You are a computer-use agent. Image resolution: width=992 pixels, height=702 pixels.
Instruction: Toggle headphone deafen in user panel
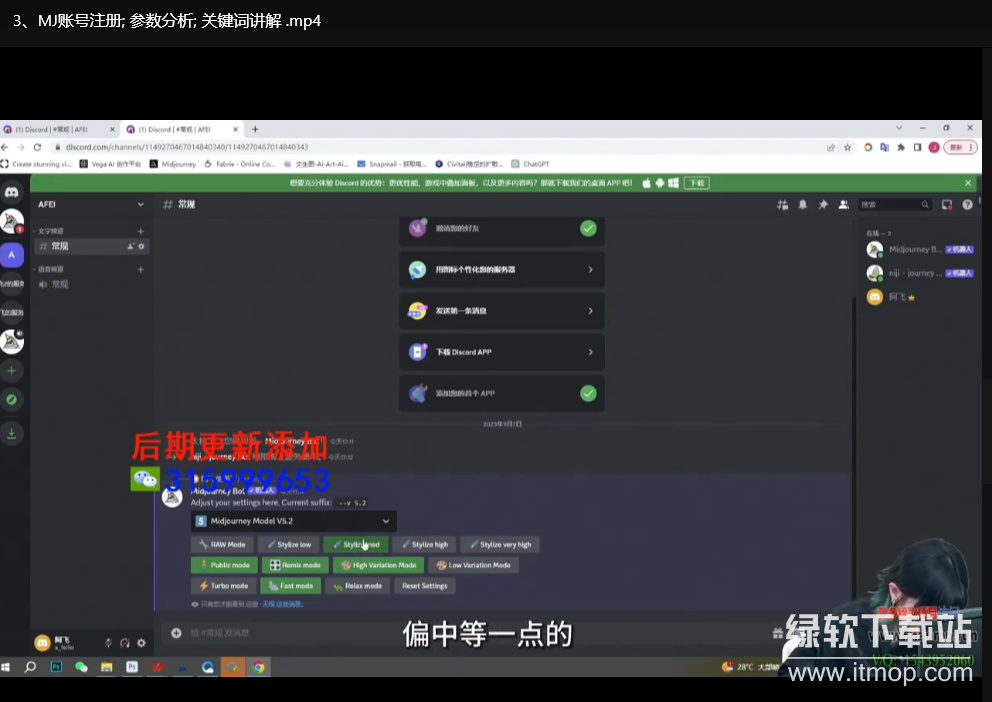[125, 643]
